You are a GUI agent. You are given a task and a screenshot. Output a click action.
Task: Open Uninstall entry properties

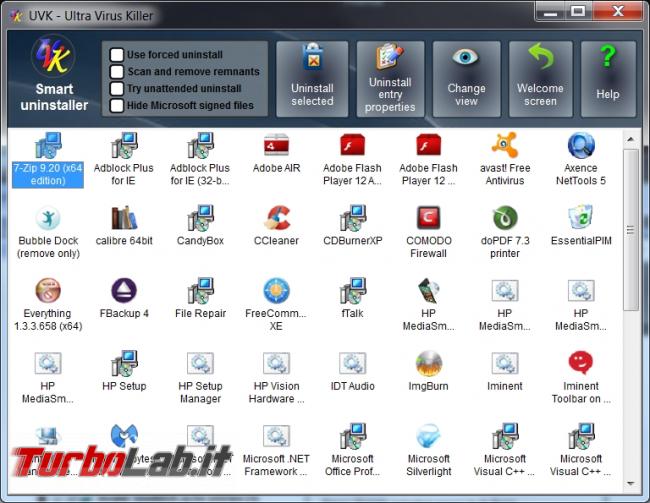coord(390,79)
